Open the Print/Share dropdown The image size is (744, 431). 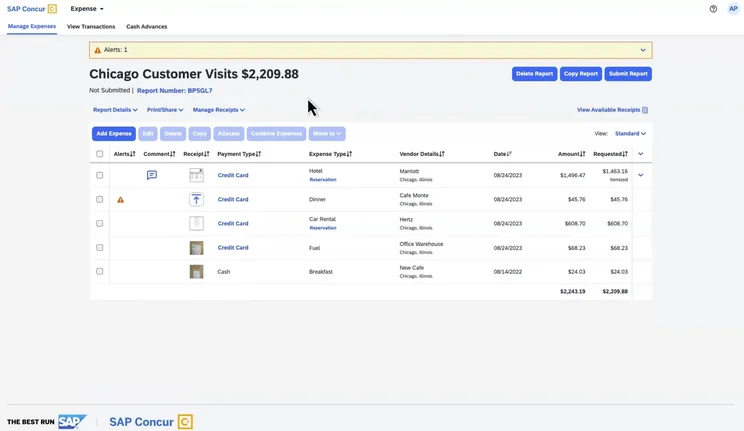pyautogui.click(x=165, y=110)
